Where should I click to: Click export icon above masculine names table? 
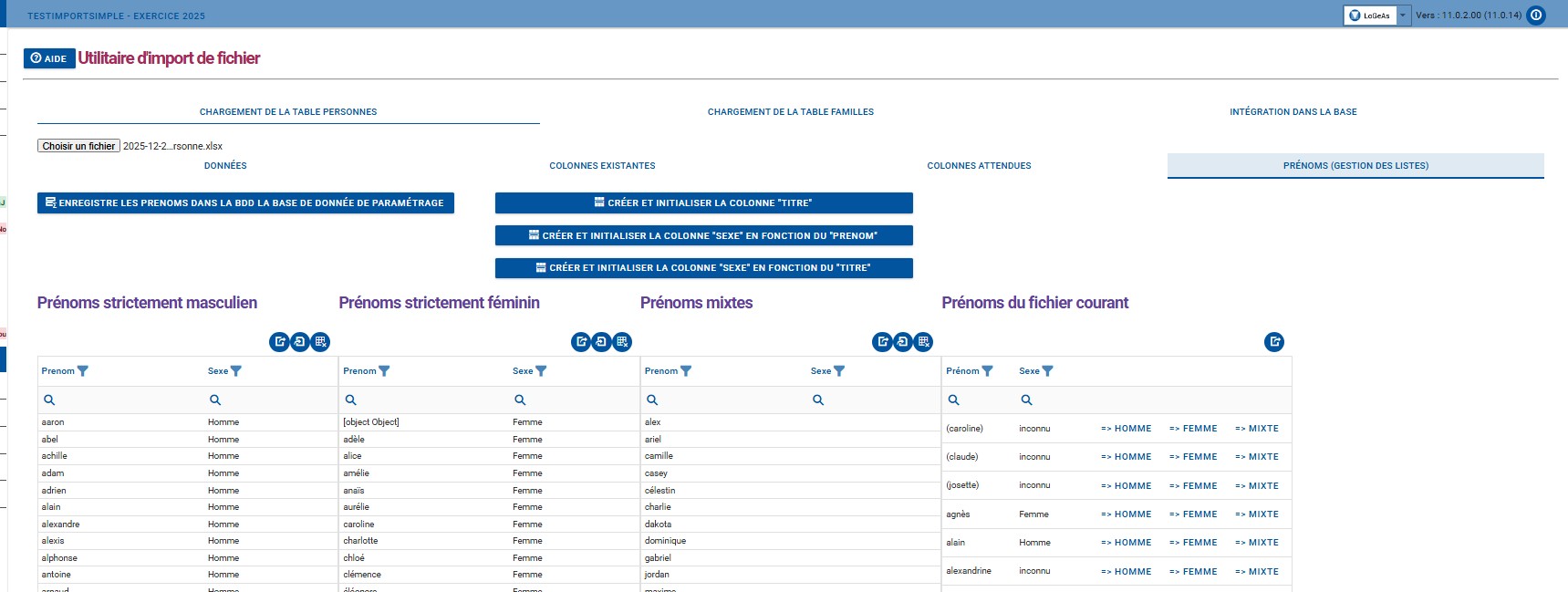279,342
